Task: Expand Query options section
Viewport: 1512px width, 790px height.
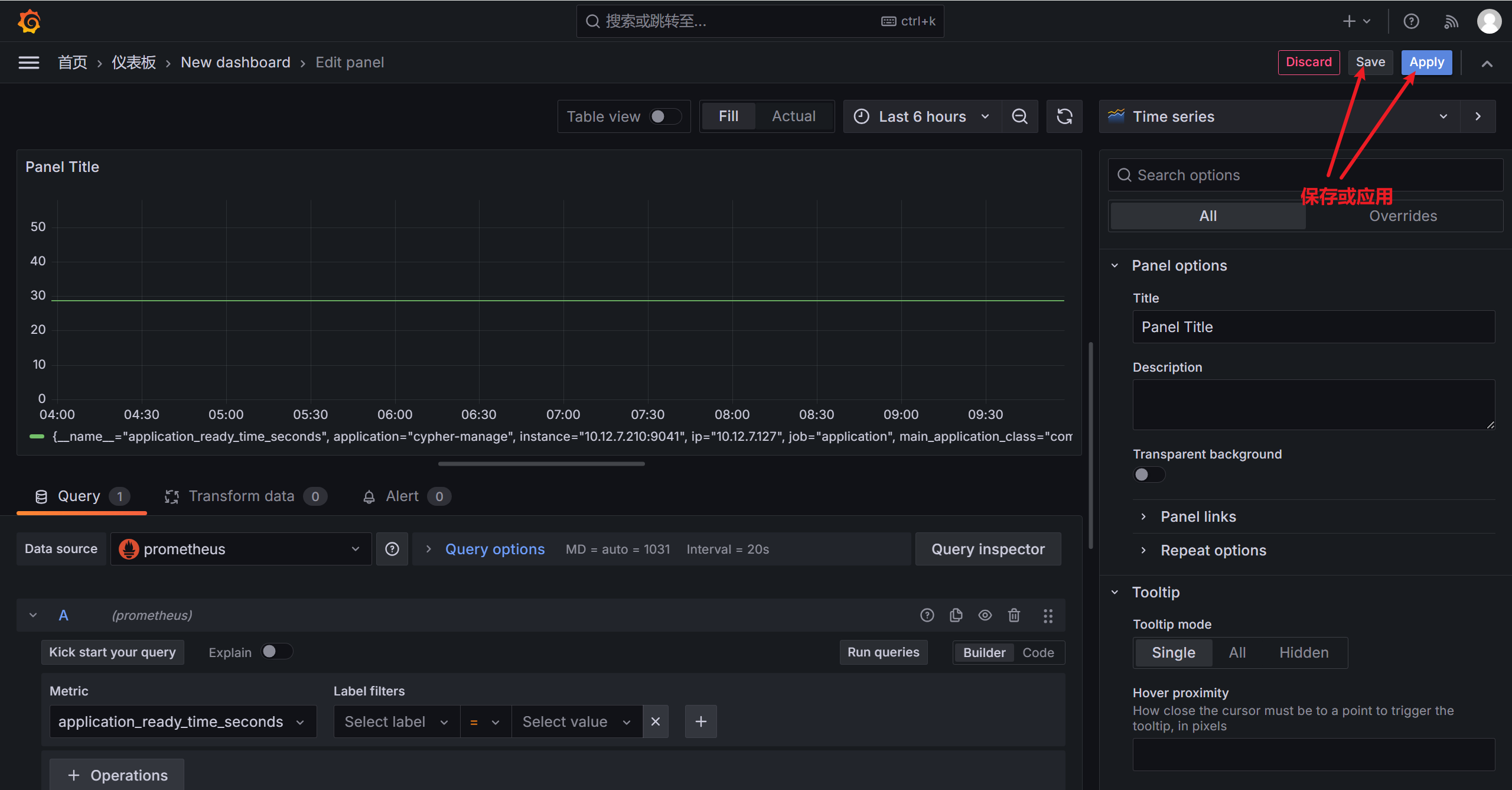Action: click(494, 549)
